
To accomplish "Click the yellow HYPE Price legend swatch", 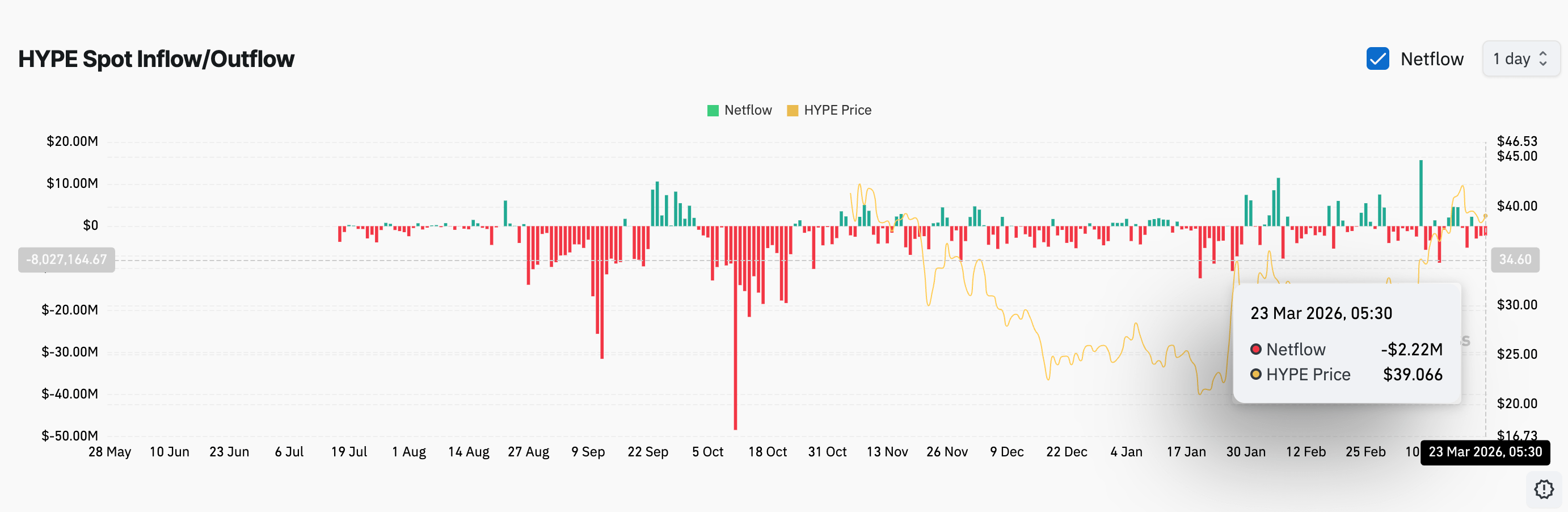I will [793, 111].
